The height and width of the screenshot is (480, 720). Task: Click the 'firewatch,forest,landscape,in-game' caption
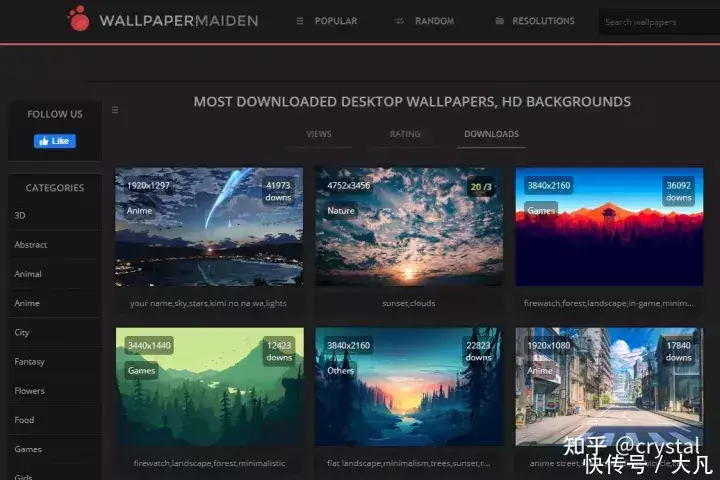point(609,303)
